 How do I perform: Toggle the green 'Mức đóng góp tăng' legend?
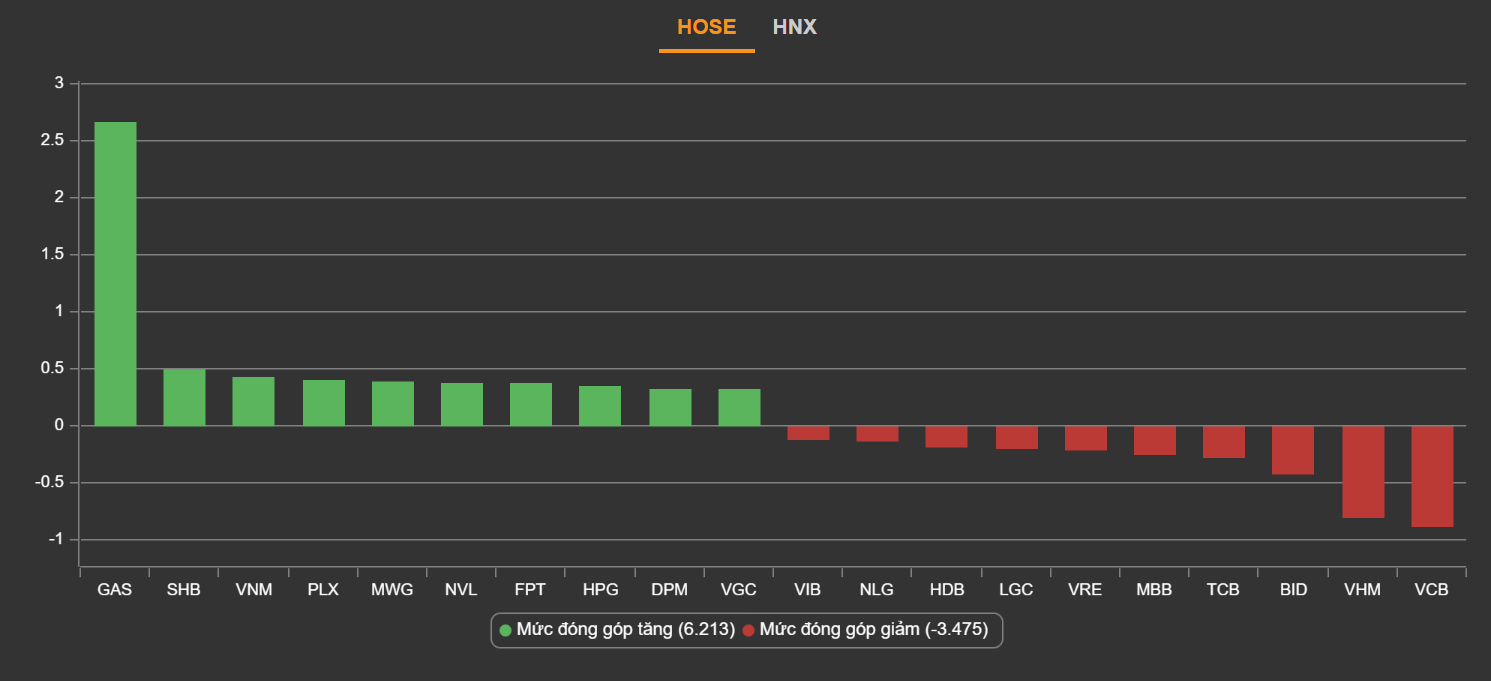pyautogui.click(x=617, y=630)
